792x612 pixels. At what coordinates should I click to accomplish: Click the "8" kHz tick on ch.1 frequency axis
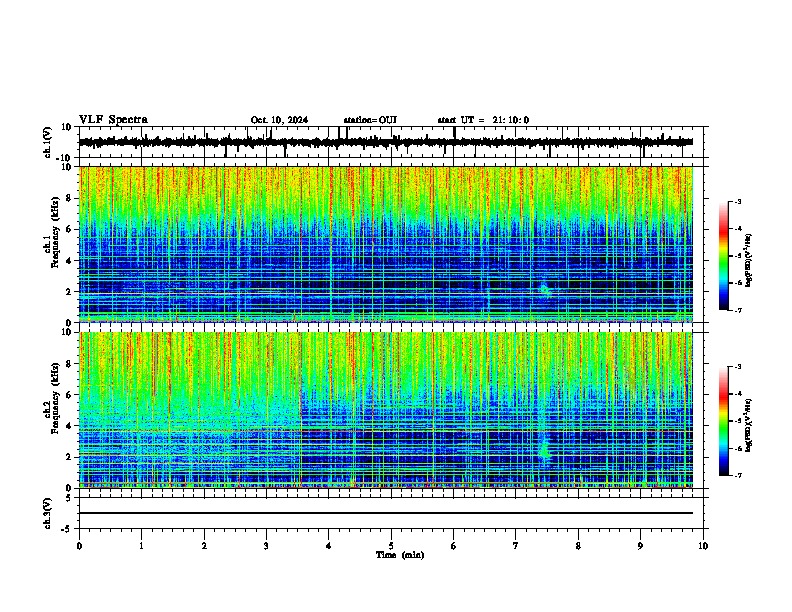click(69, 198)
